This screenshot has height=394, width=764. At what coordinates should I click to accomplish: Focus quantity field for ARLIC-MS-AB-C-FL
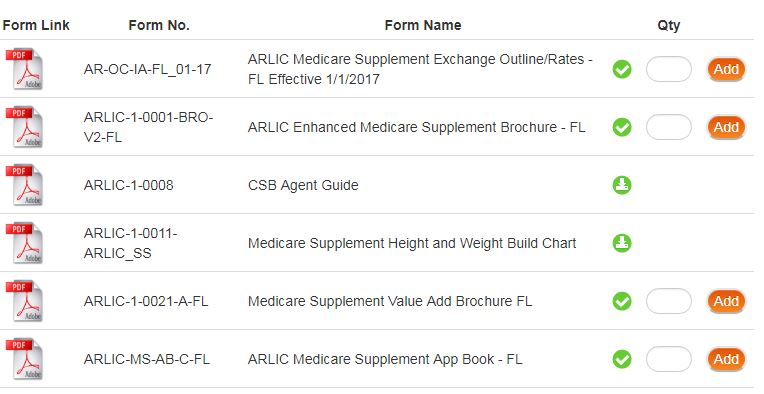[x=668, y=359]
